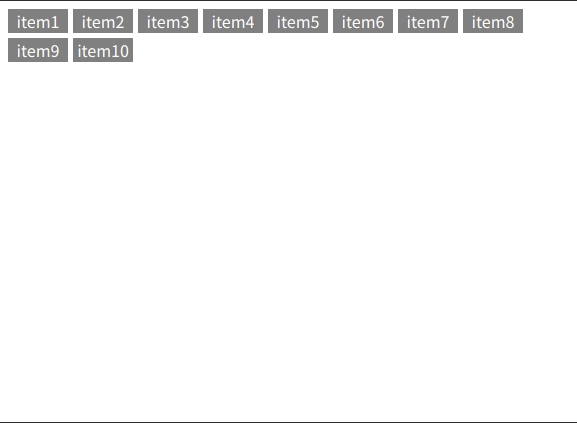Activate the item4 gray tile
Image resolution: width=577 pixels, height=423 pixels.
[x=233, y=21]
